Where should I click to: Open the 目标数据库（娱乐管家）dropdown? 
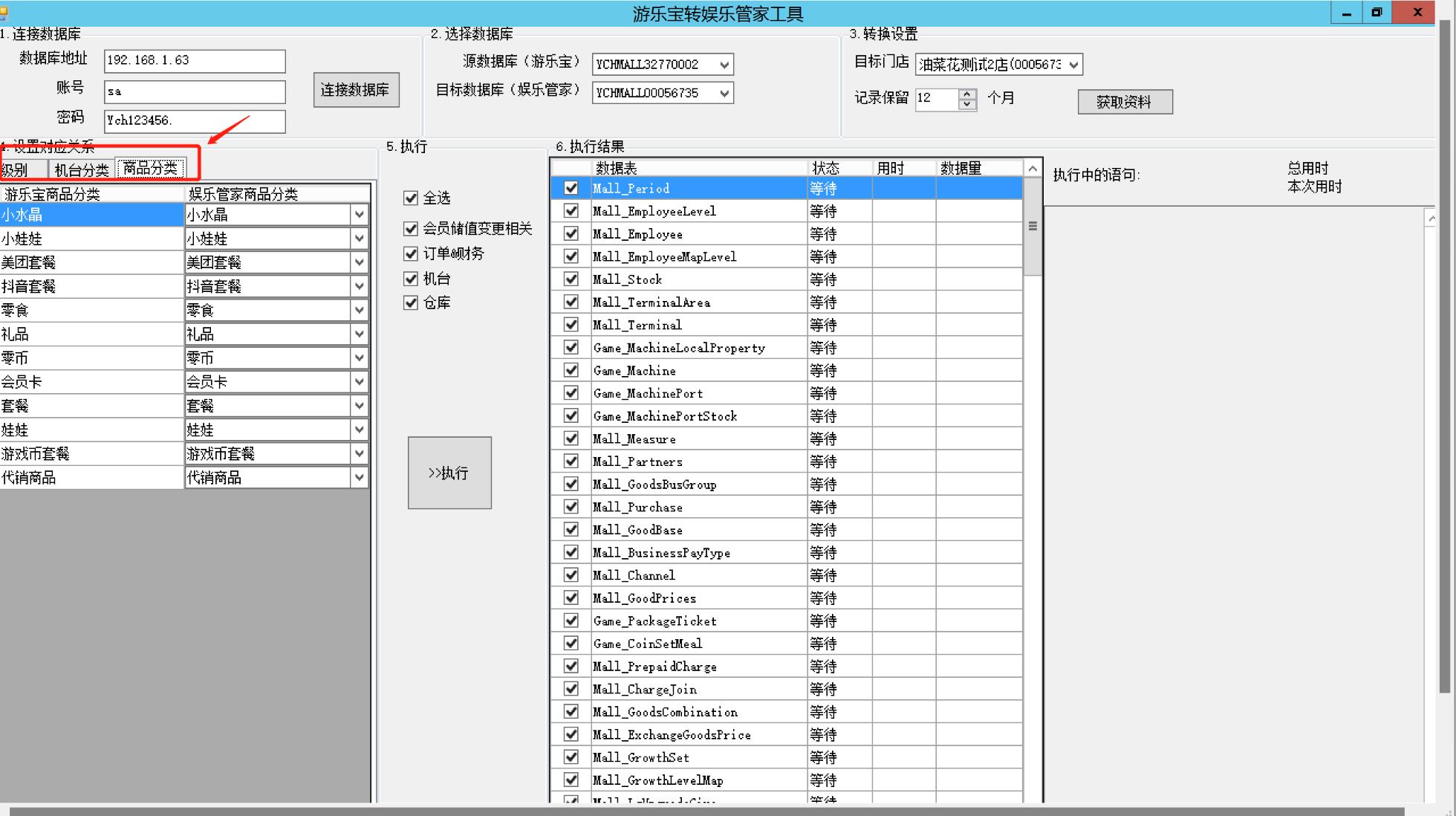pyautogui.click(x=724, y=93)
